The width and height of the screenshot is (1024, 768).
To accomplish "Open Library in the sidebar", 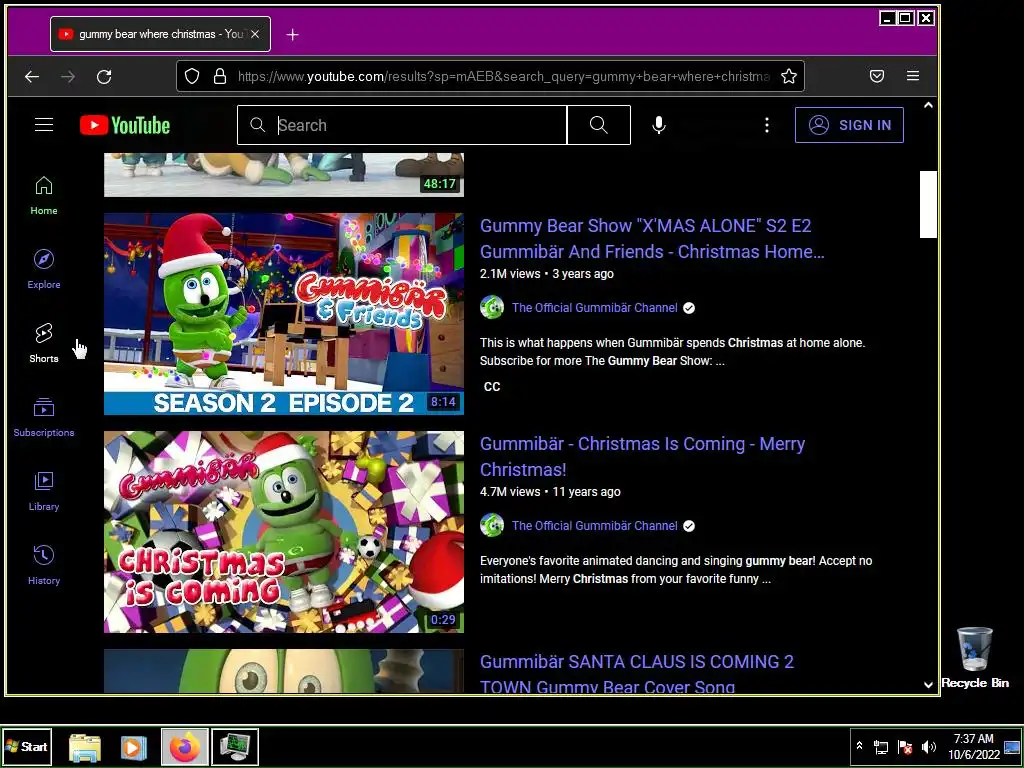I will tap(44, 490).
